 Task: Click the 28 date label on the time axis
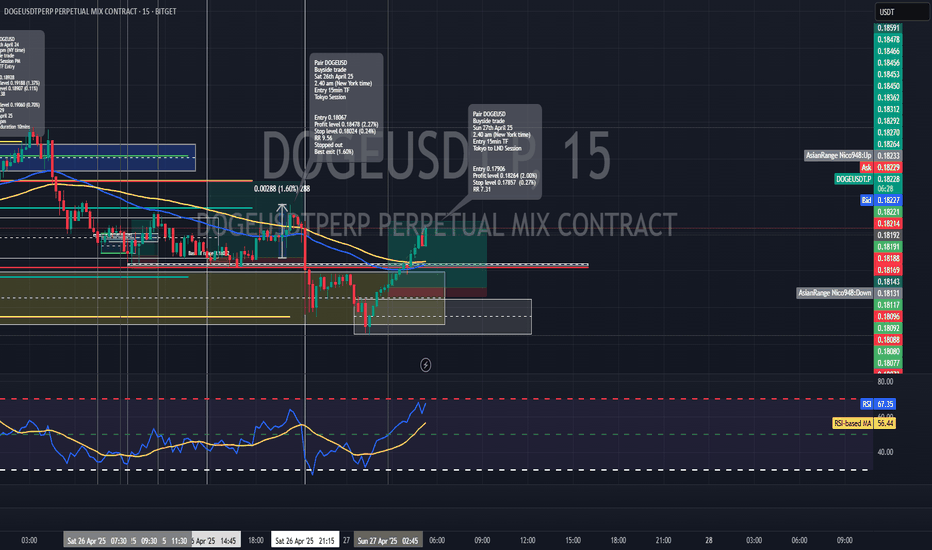coord(709,540)
